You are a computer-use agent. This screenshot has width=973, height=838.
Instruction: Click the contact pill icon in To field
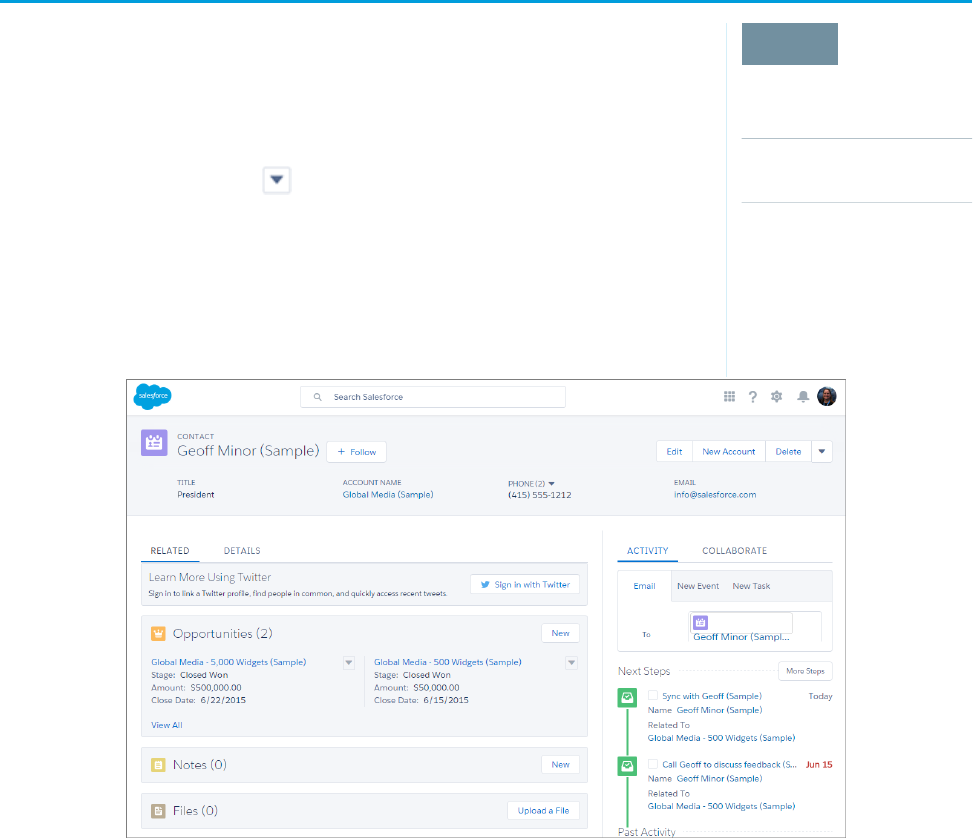point(701,622)
